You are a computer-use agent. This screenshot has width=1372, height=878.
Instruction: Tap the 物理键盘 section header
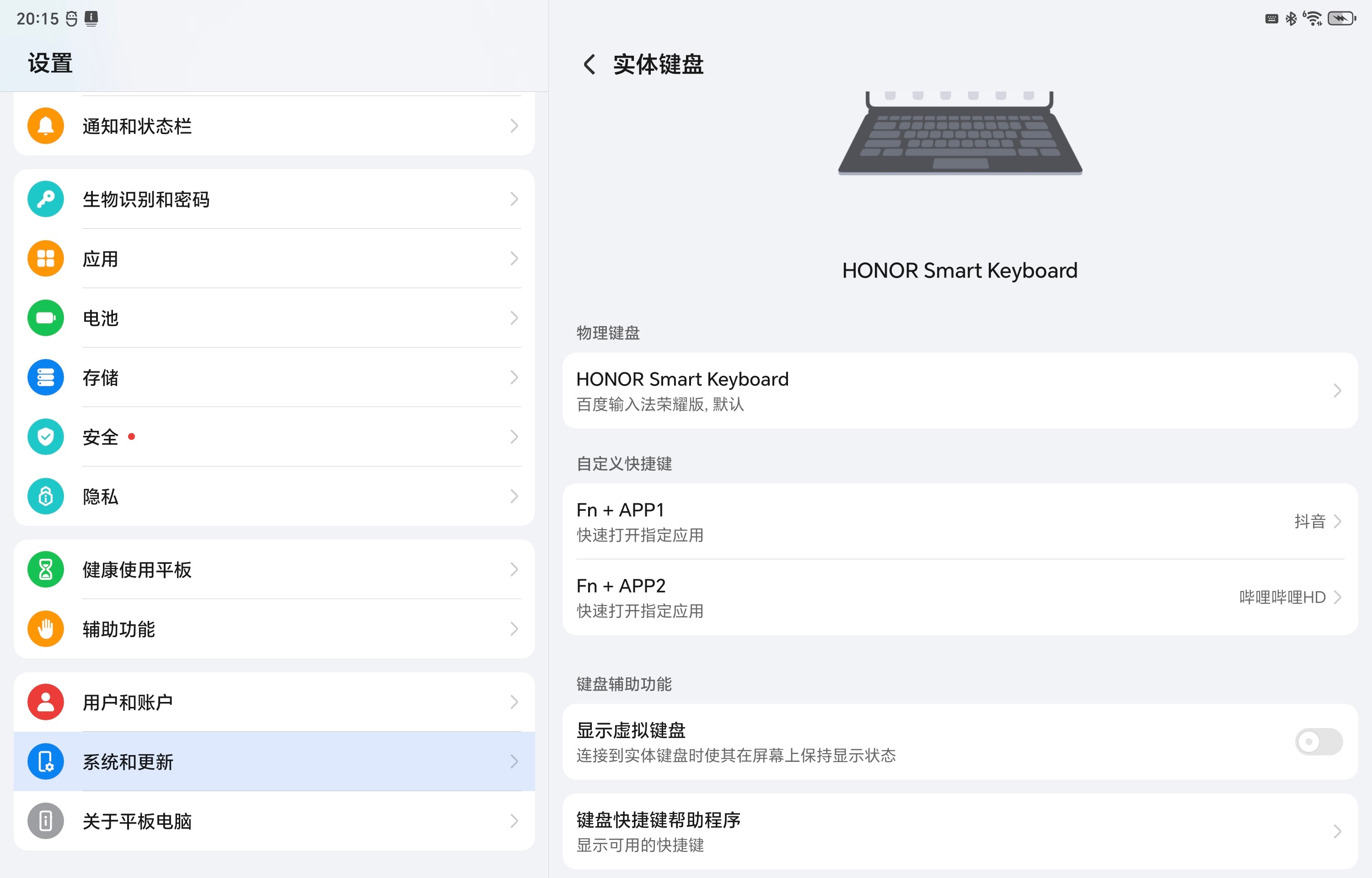tap(608, 333)
